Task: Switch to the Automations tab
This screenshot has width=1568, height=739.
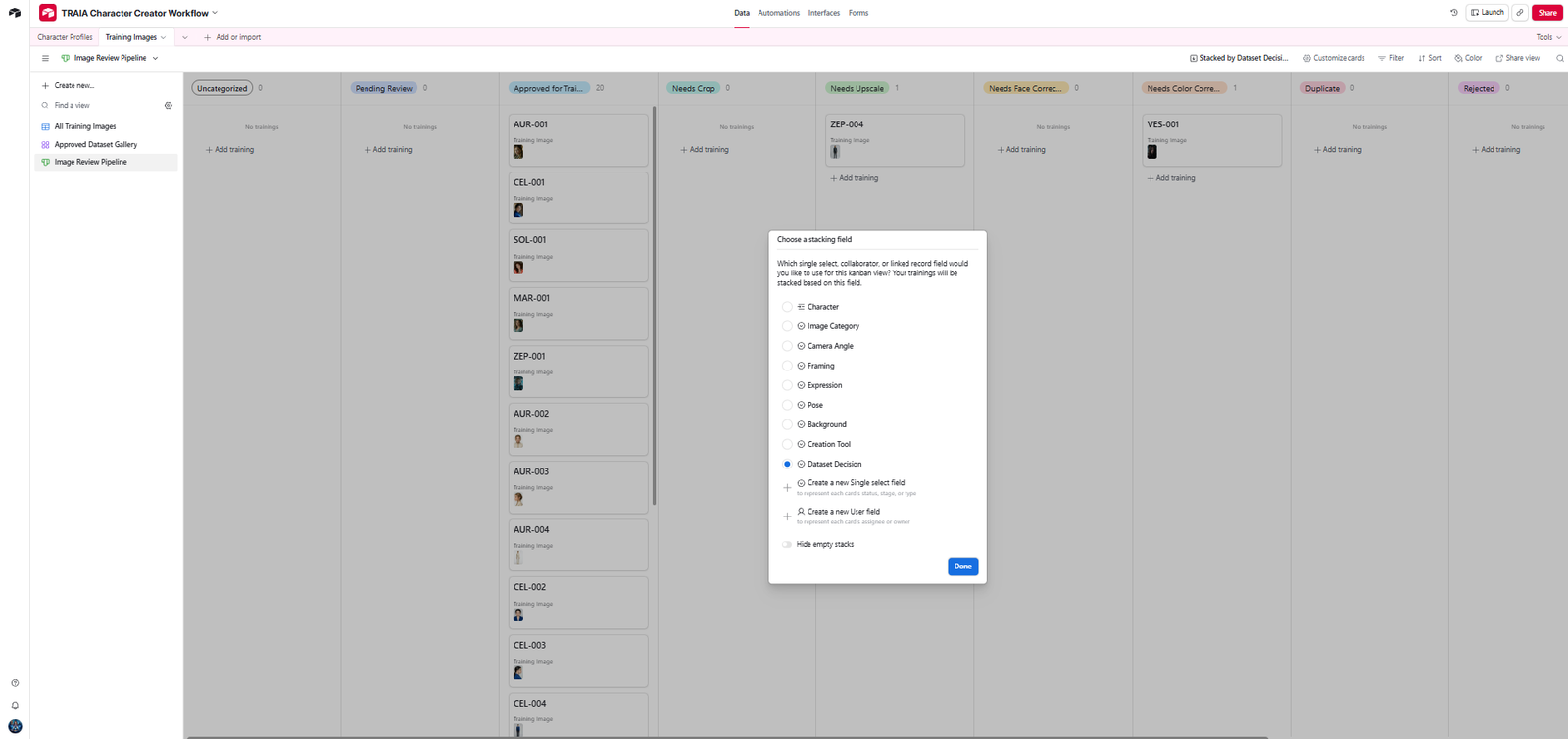Action: 778,13
